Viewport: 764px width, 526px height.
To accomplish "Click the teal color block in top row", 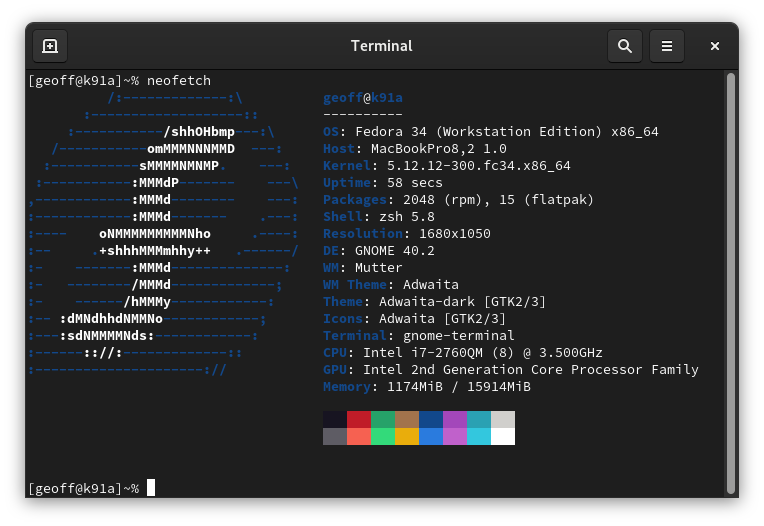I will (479, 419).
